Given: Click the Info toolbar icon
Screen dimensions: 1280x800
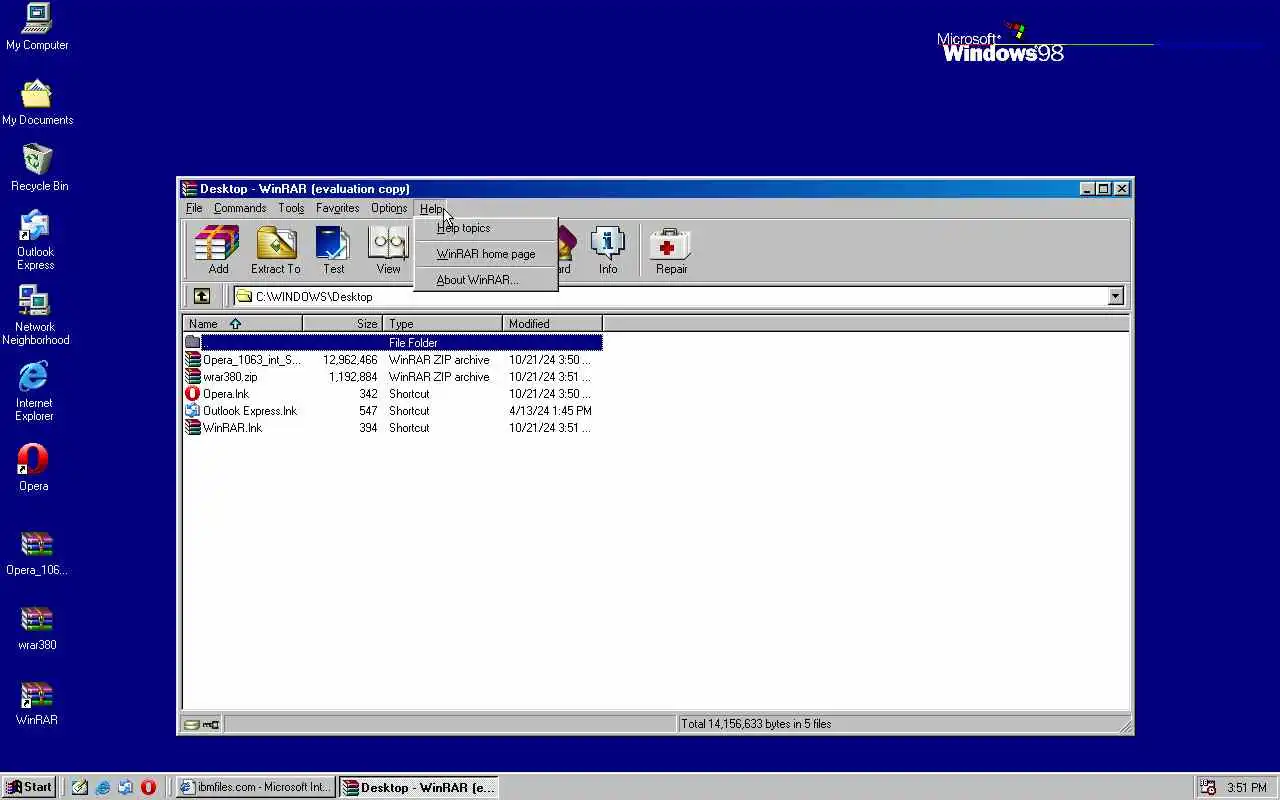Looking at the screenshot, I should (608, 249).
